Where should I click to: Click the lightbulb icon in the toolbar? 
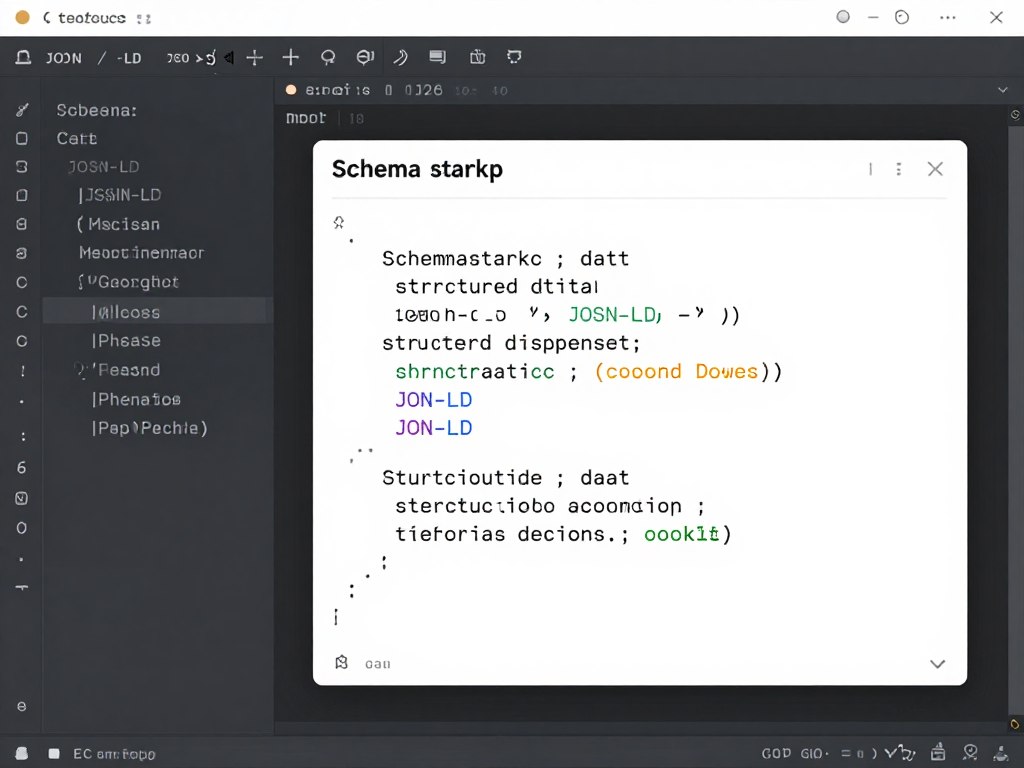[x=328, y=57]
